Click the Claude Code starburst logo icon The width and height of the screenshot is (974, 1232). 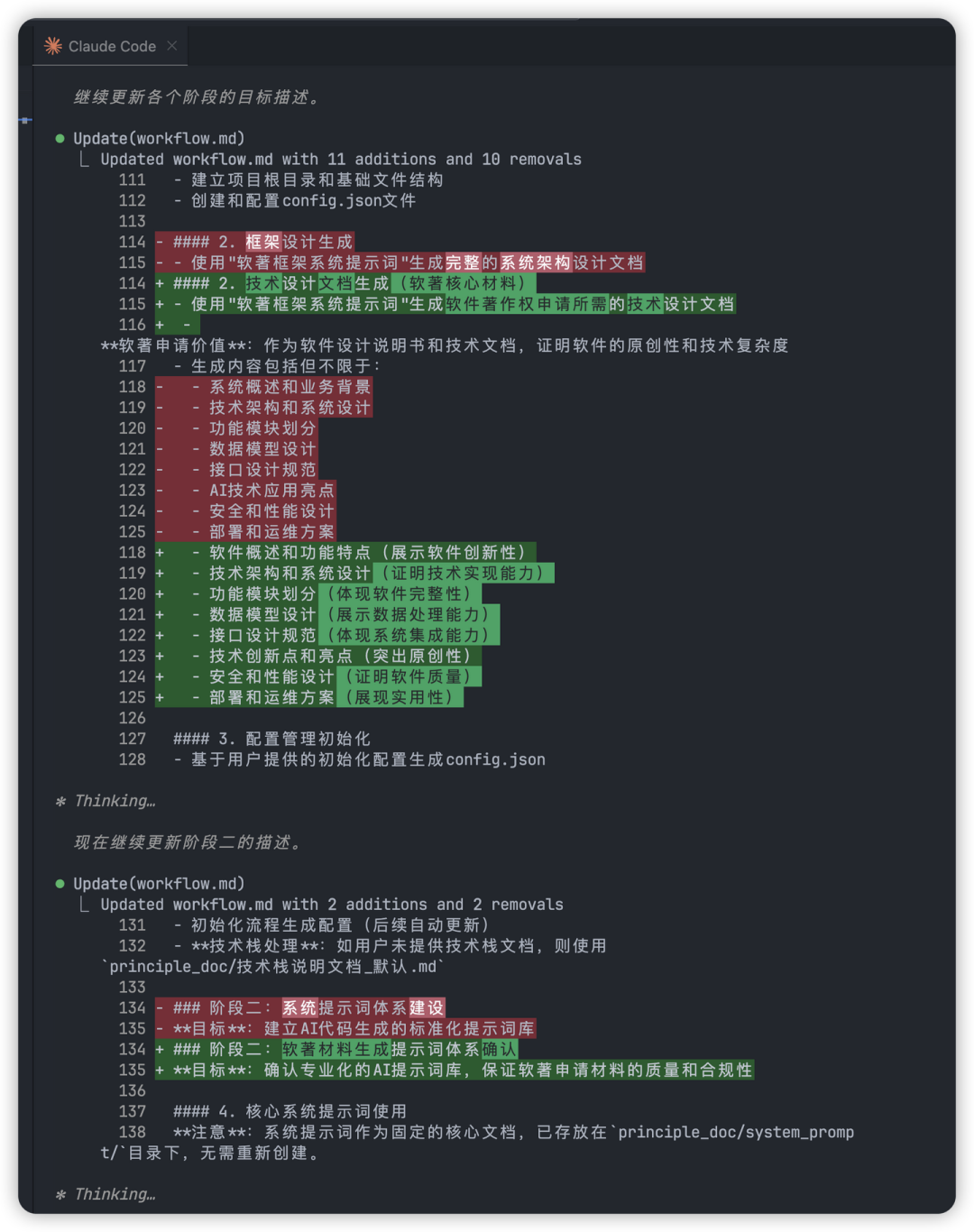(x=53, y=46)
